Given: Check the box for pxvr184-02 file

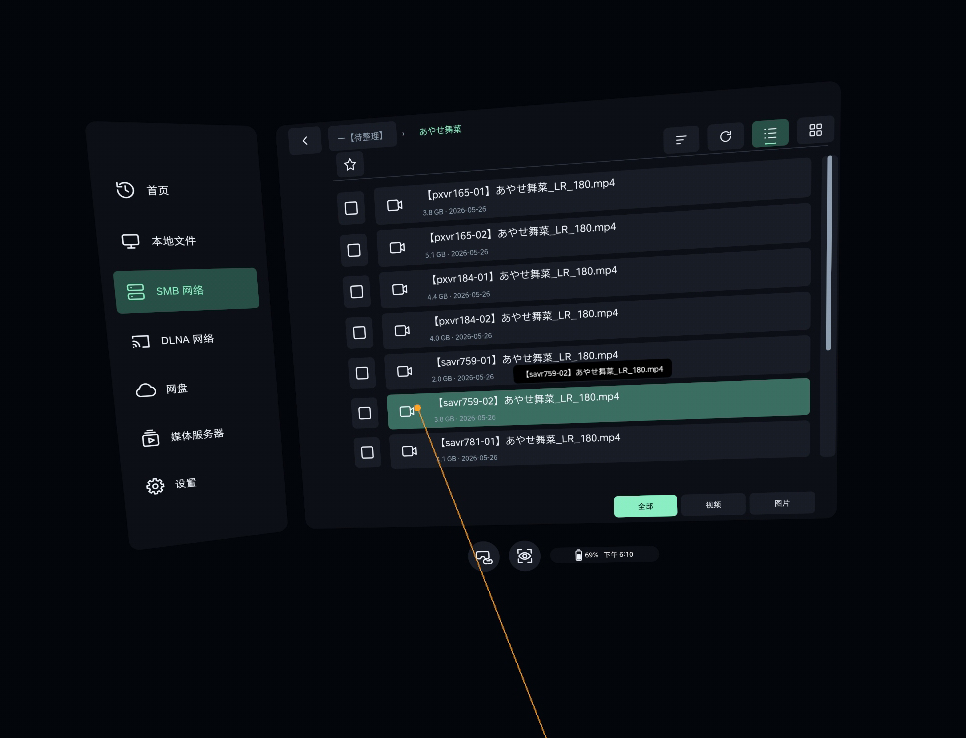Looking at the screenshot, I should (359, 333).
